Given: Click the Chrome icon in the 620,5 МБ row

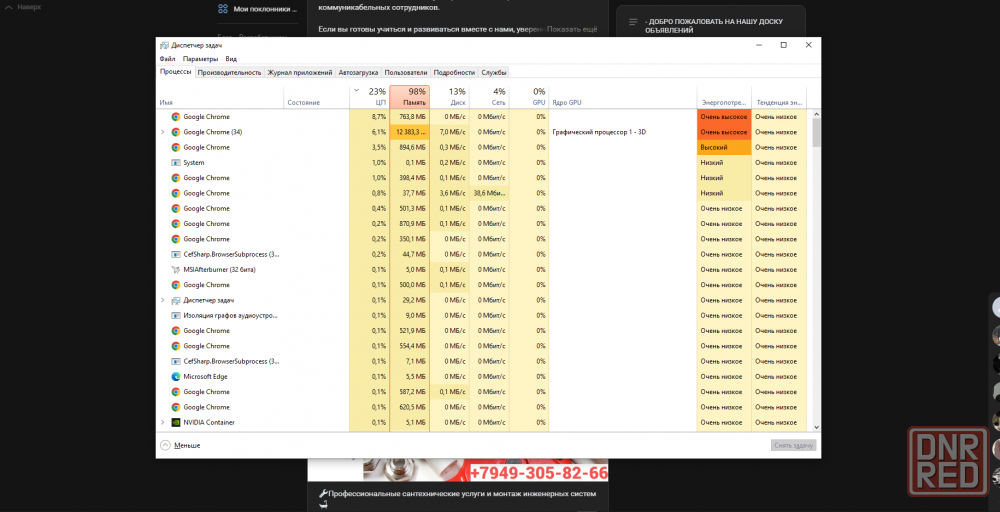Looking at the screenshot, I should click(175, 407).
